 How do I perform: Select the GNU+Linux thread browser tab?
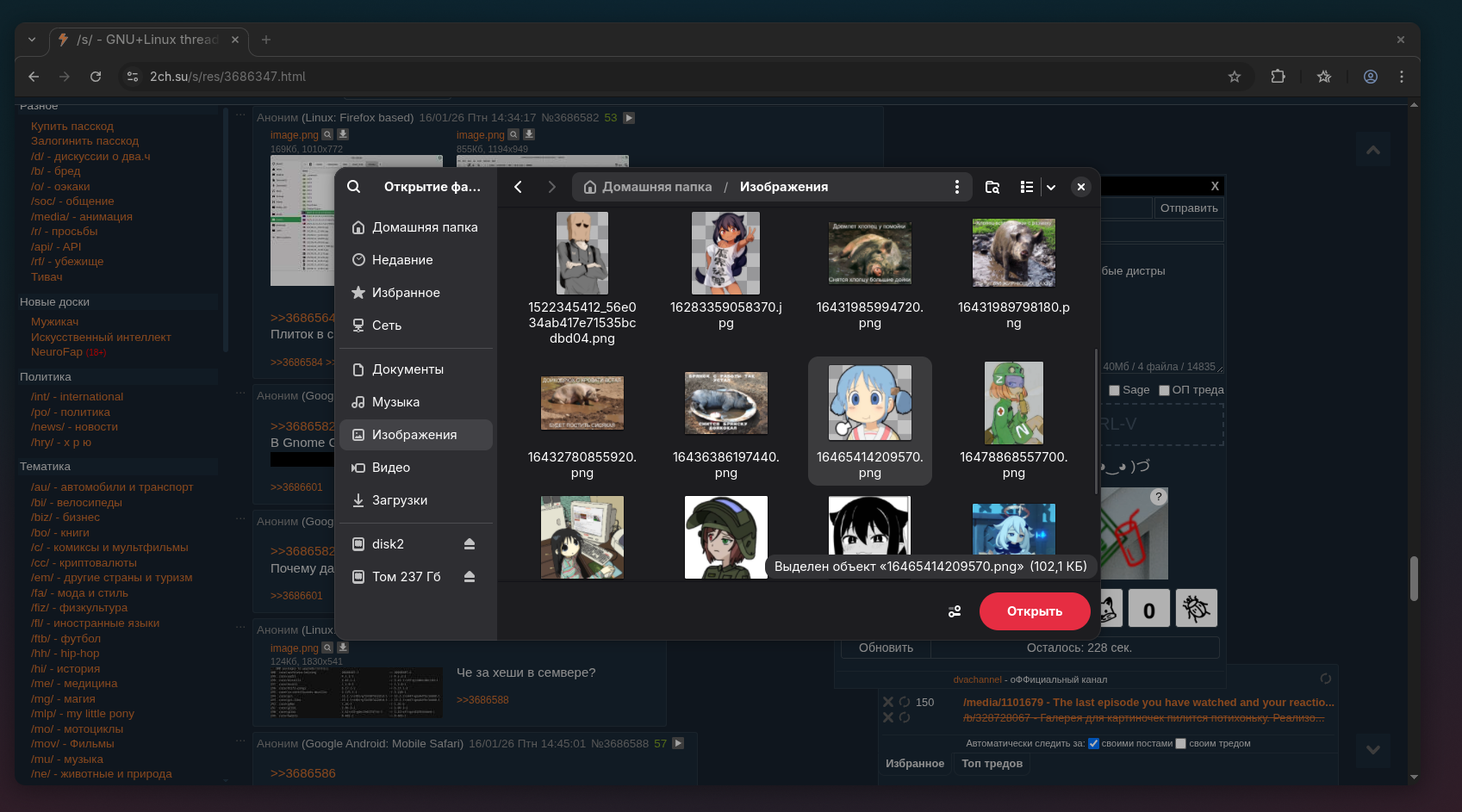[148, 40]
